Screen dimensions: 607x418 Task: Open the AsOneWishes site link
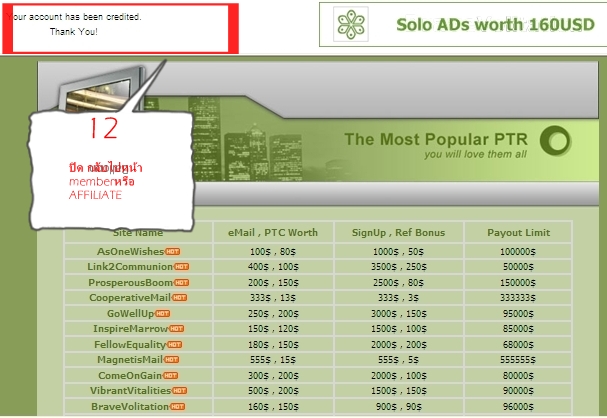(130, 251)
